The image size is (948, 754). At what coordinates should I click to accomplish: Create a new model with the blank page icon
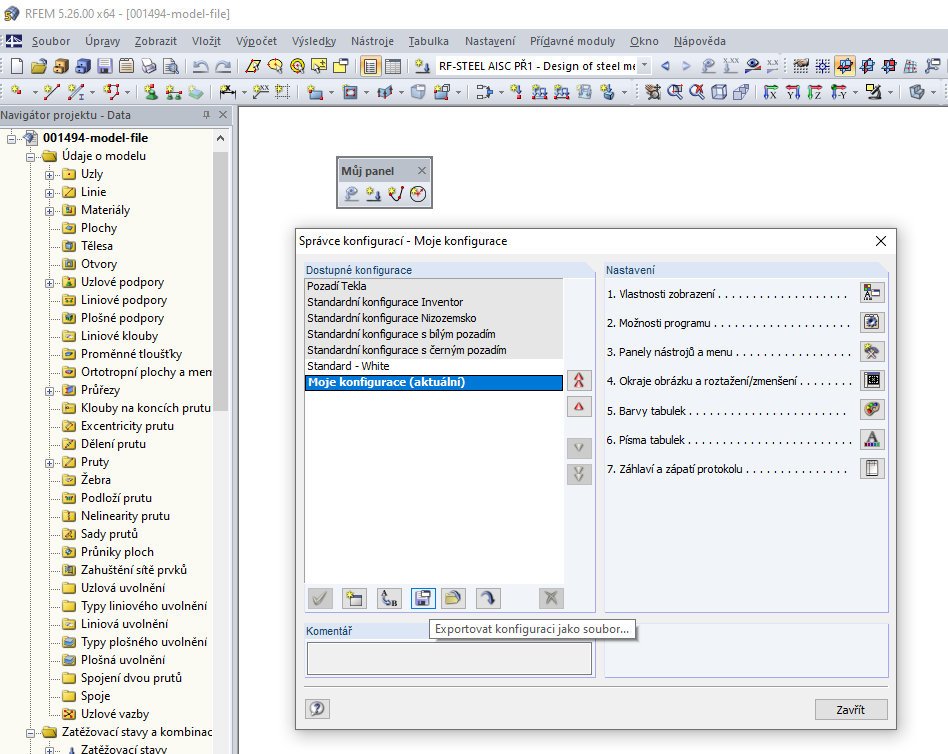(x=17, y=66)
